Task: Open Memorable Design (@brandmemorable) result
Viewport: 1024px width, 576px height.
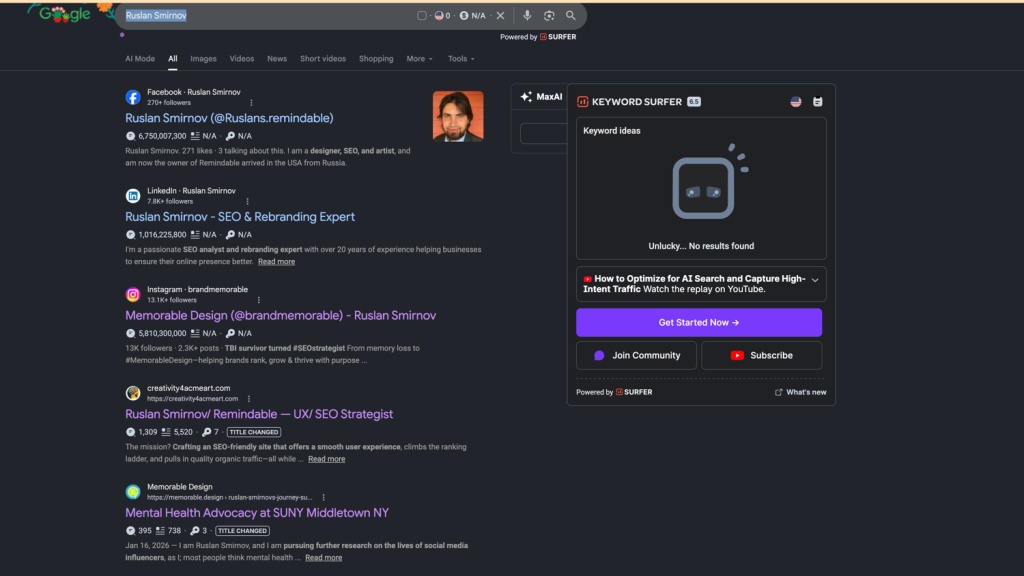Action: click(280, 315)
